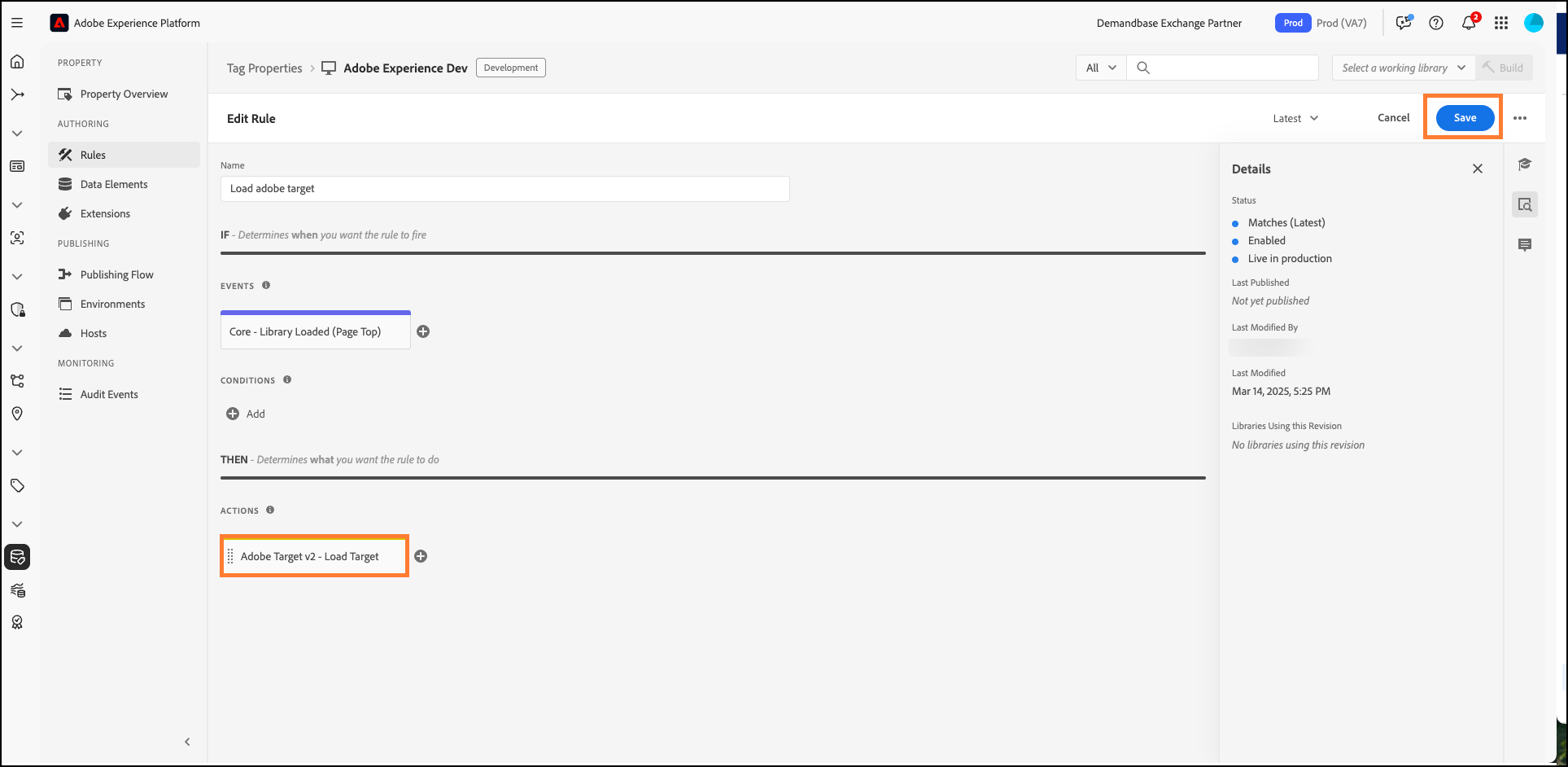Add a new event with plus icon
The width and height of the screenshot is (1568, 767).
(x=423, y=331)
